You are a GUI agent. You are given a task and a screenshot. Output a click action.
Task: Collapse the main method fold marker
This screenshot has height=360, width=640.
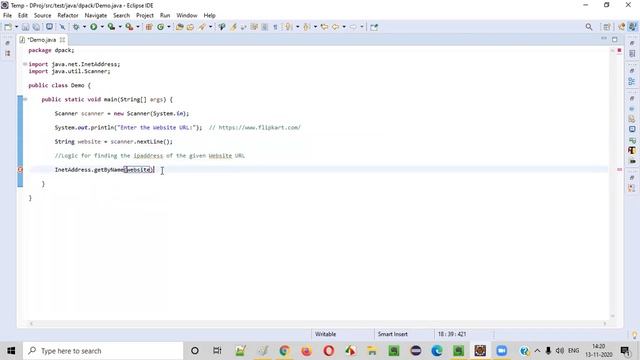pos(25,99)
